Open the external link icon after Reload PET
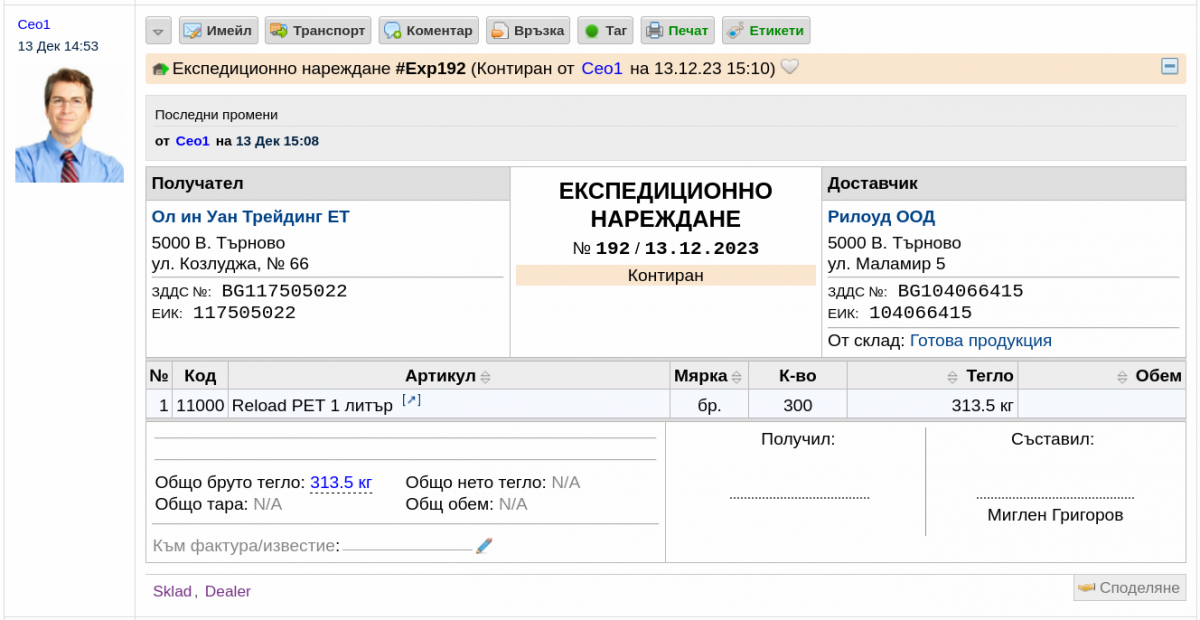 point(411,400)
